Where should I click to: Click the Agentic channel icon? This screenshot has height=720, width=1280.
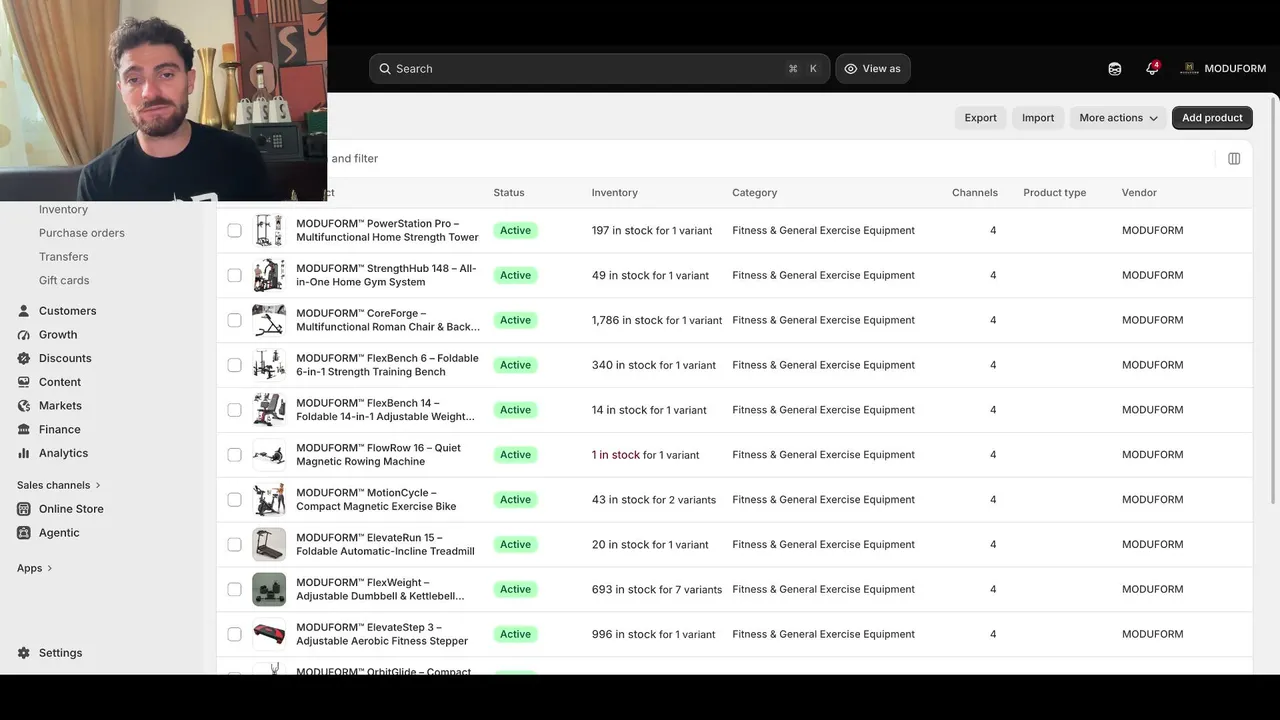click(24, 533)
